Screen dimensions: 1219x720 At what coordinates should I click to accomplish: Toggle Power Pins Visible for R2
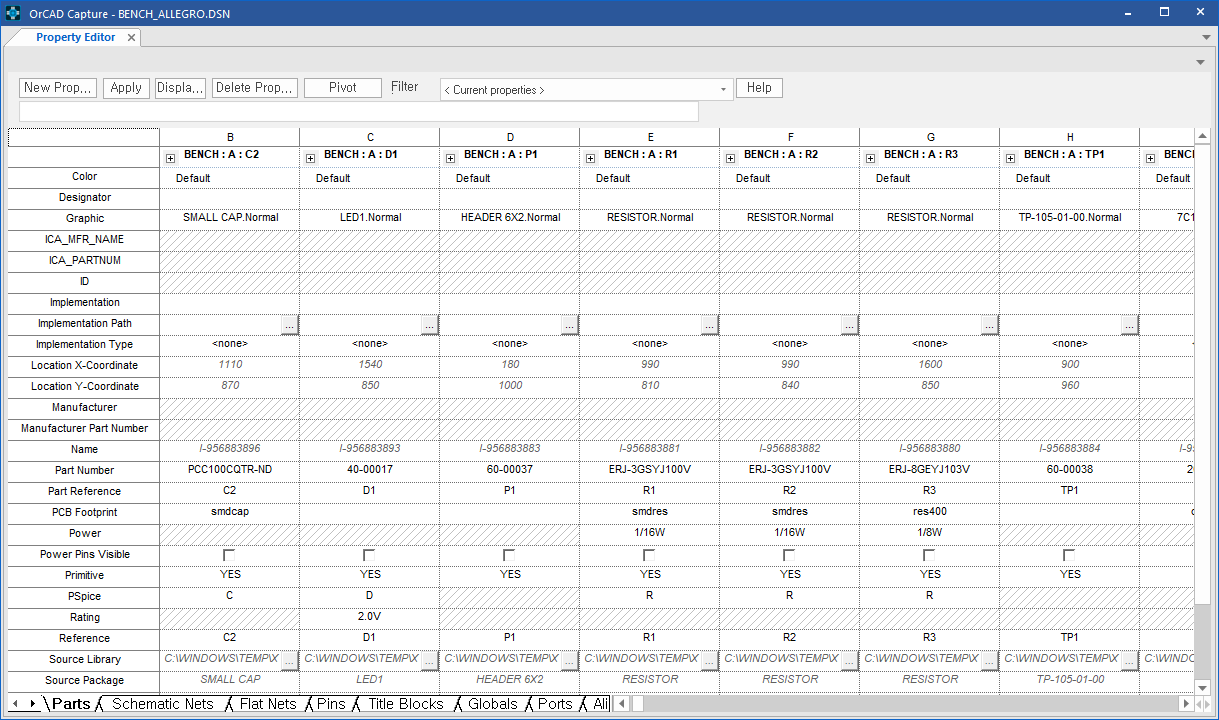[x=789, y=555]
